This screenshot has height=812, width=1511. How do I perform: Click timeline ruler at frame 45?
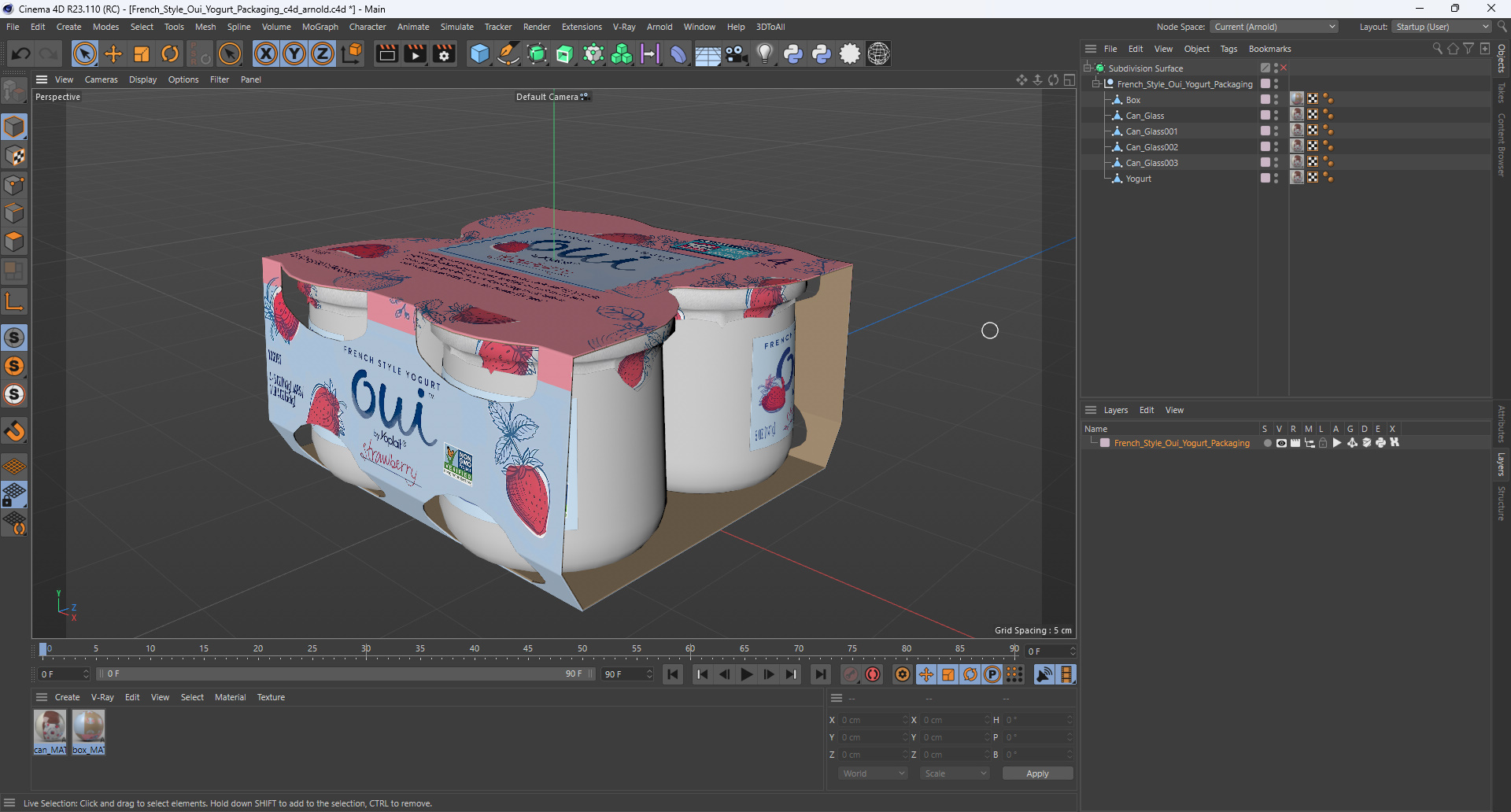(x=528, y=649)
